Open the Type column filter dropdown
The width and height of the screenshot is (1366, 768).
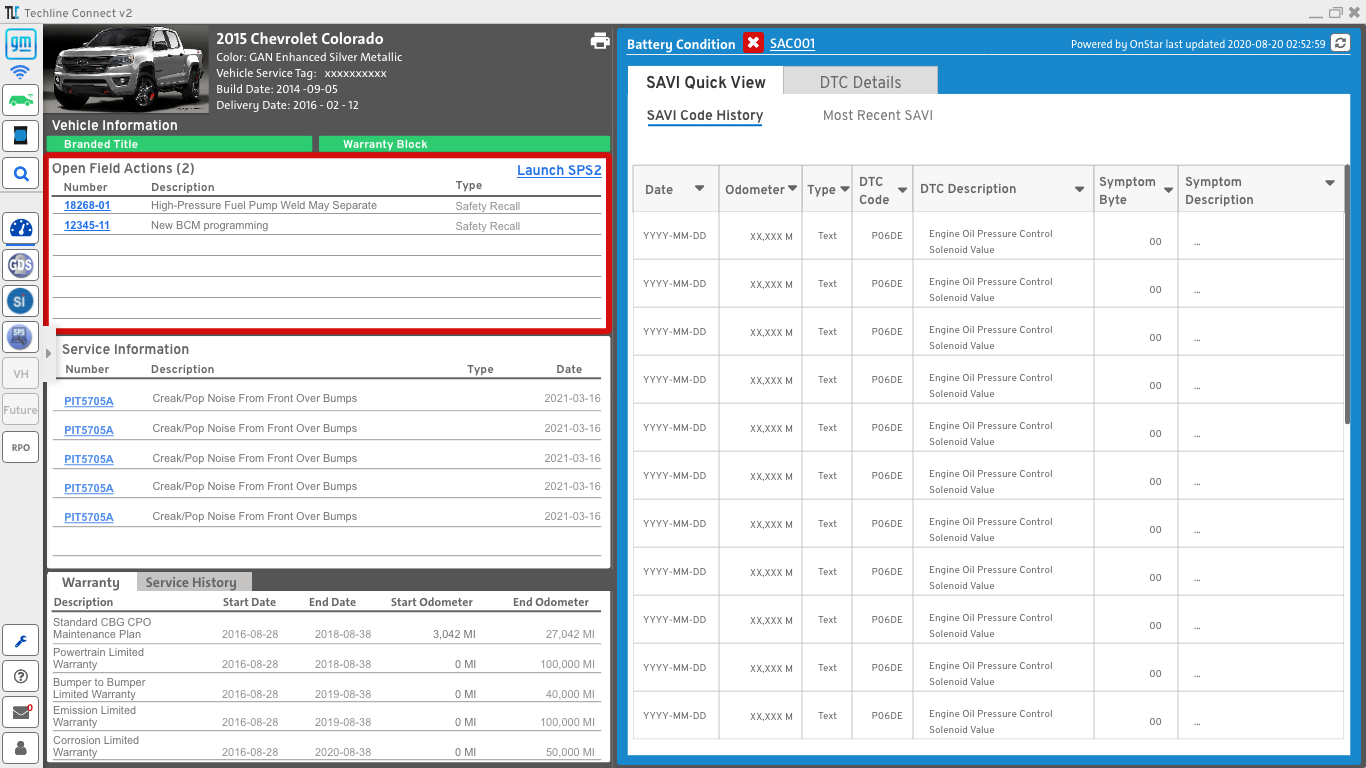click(x=845, y=189)
